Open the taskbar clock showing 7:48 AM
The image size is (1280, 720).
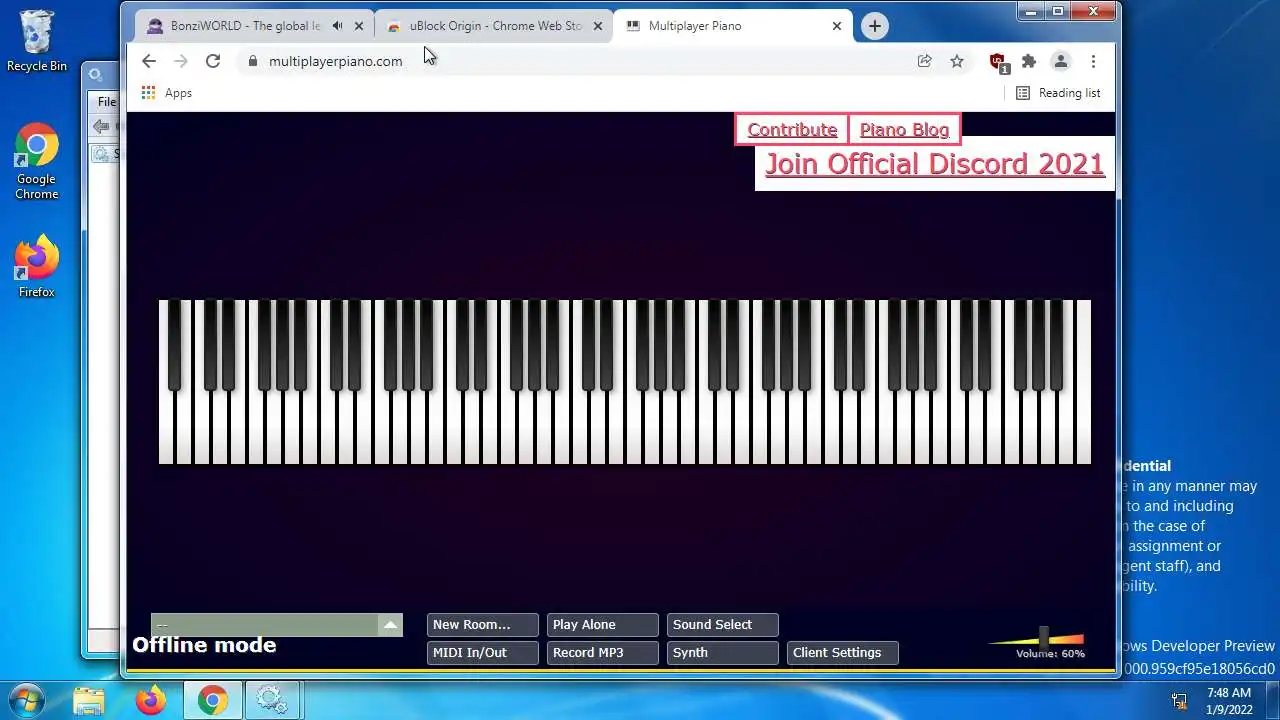click(x=1229, y=701)
